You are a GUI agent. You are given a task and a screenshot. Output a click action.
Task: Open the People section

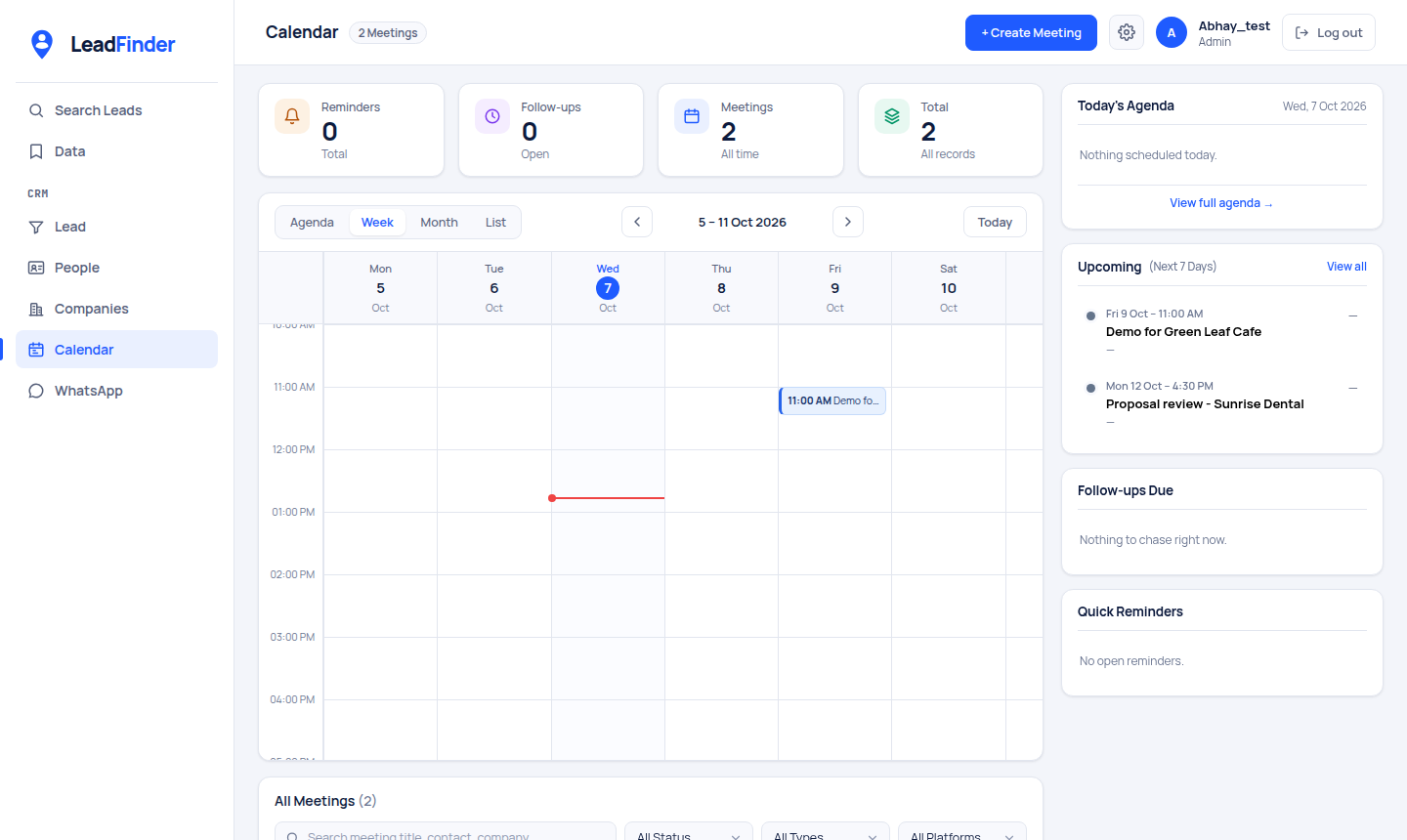[x=116, y=268]
